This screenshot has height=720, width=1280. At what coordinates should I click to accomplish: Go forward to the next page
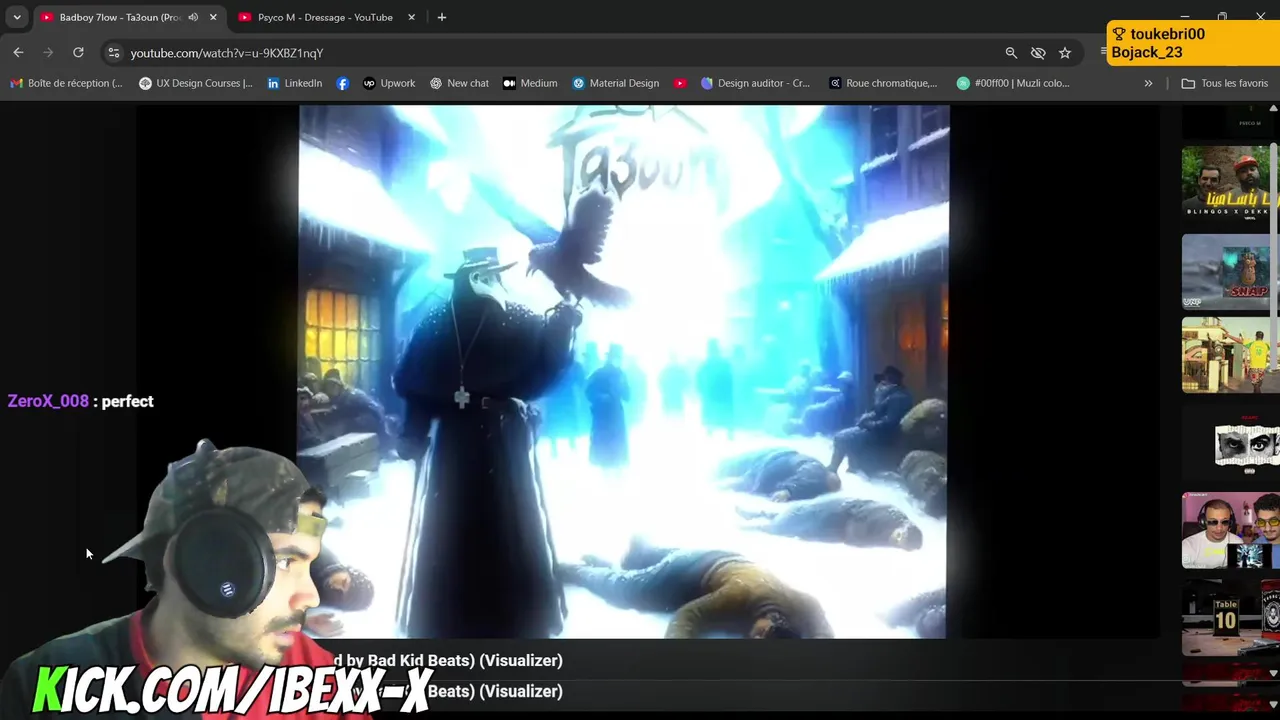[48, 53]
